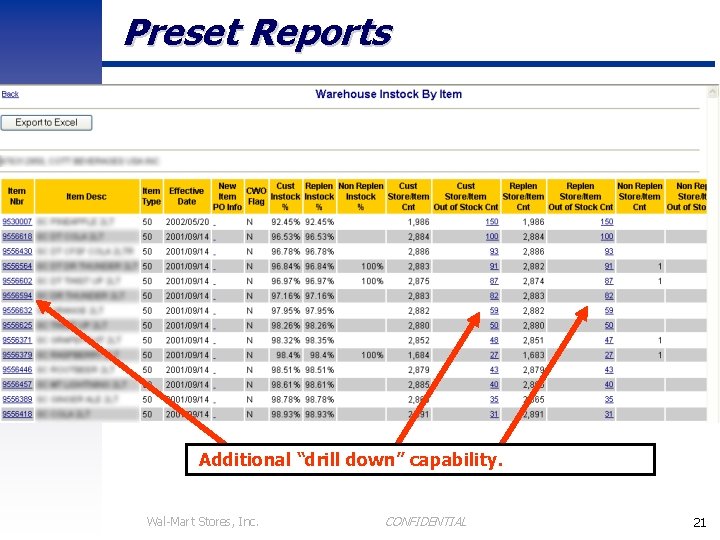Image resolution: width=720 pixels, height=540 pixels.
Task: Click the Cust Store/Item Cnt header
Action: (x=408, y=197)
